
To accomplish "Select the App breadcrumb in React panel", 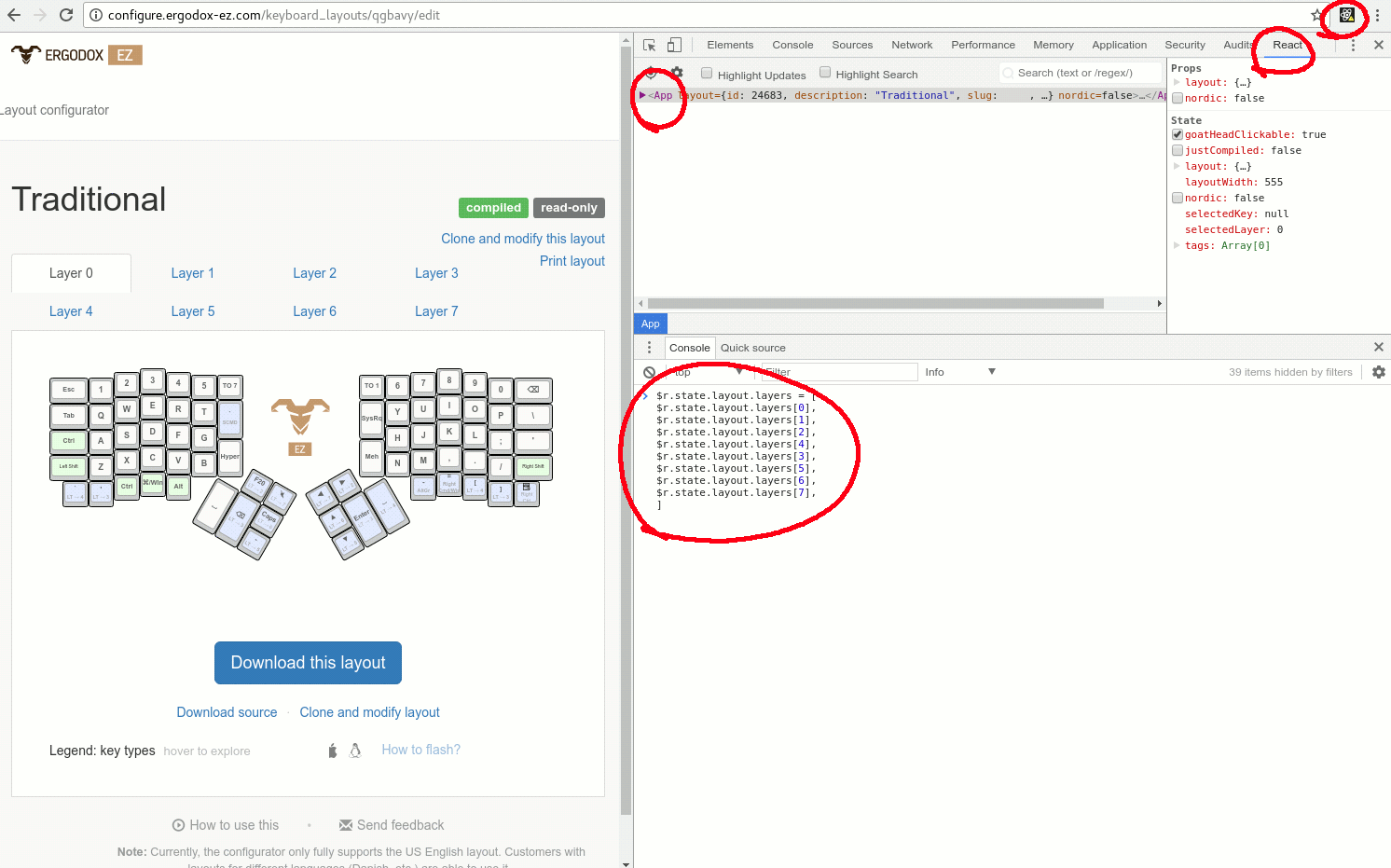I will point(651,324).
